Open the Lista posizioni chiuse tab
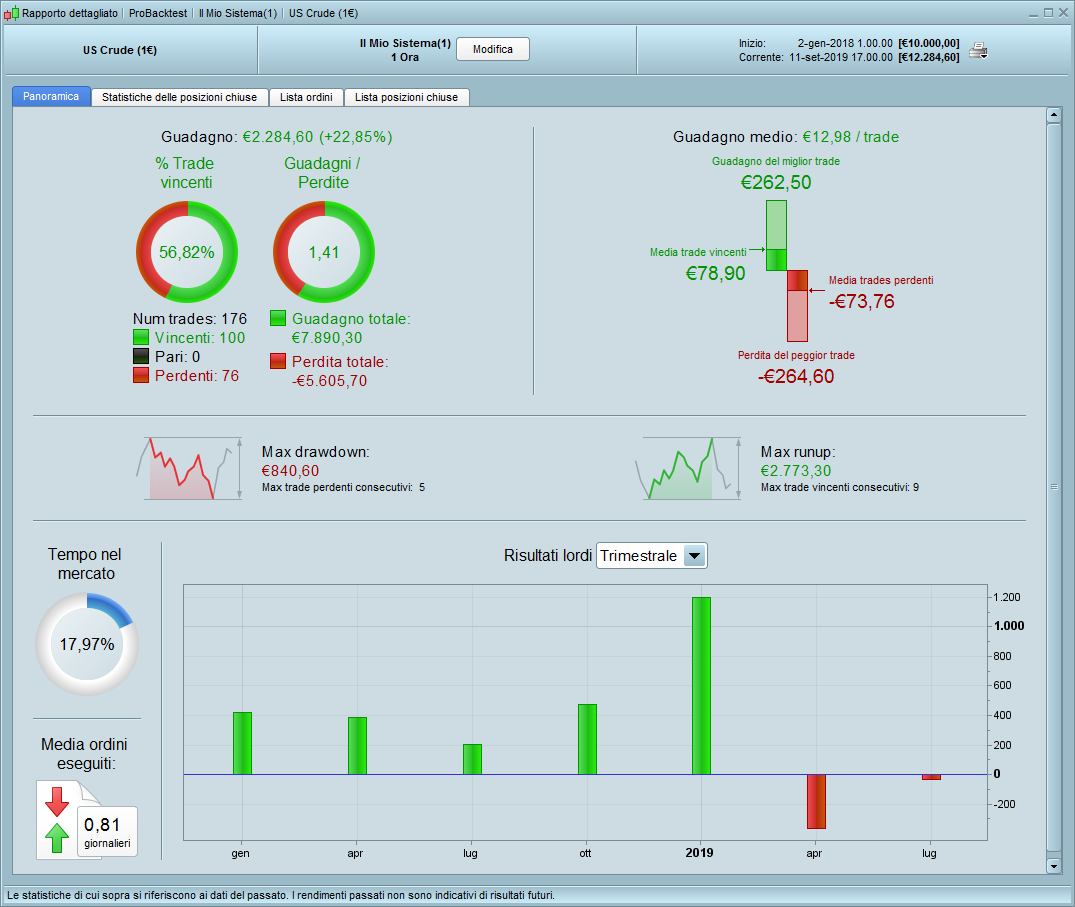Image resolution: width=1075 pixels, height=907 pixels. (x=407, y=97)
